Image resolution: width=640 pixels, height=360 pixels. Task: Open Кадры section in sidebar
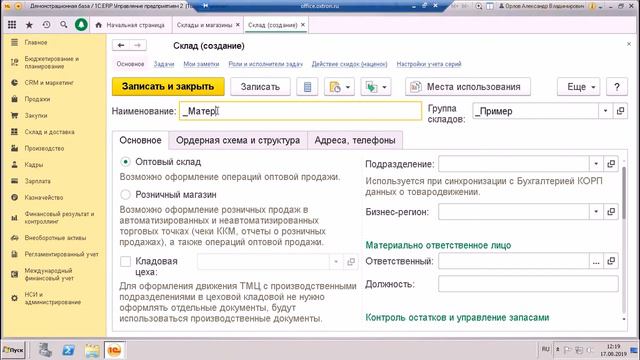coord(33,164)
